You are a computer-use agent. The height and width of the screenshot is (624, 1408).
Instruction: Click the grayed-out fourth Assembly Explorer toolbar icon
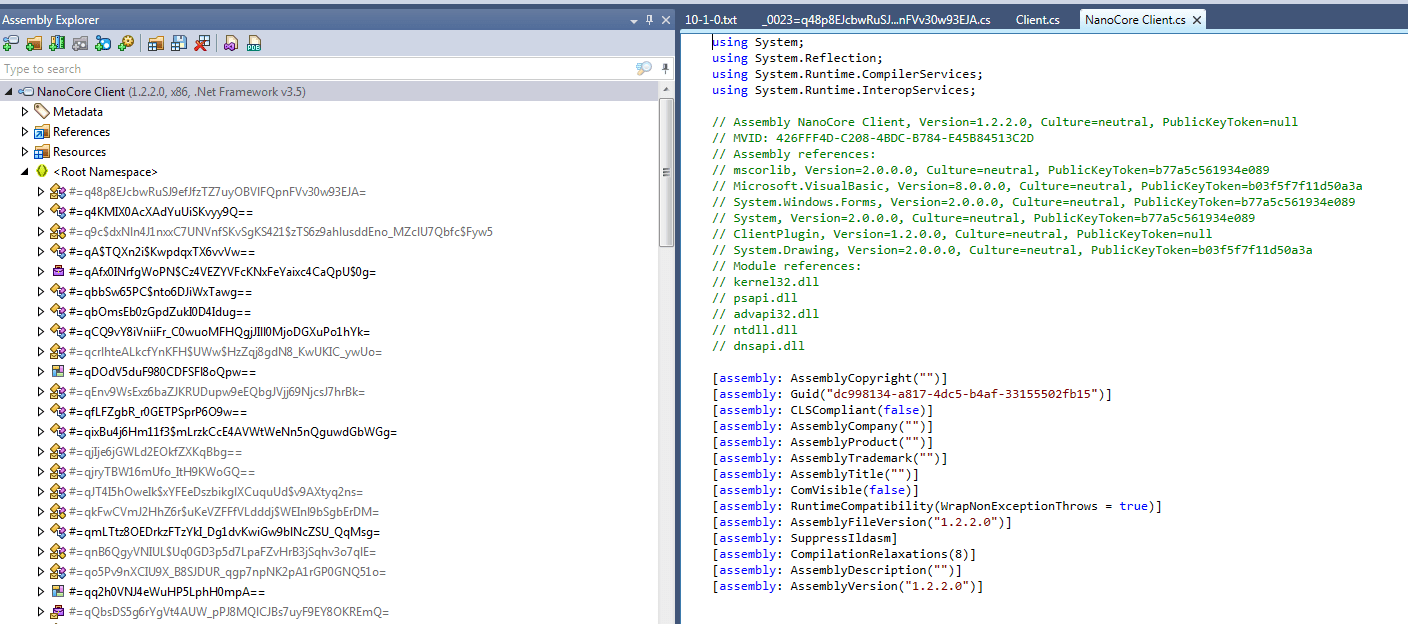[80, 43]
